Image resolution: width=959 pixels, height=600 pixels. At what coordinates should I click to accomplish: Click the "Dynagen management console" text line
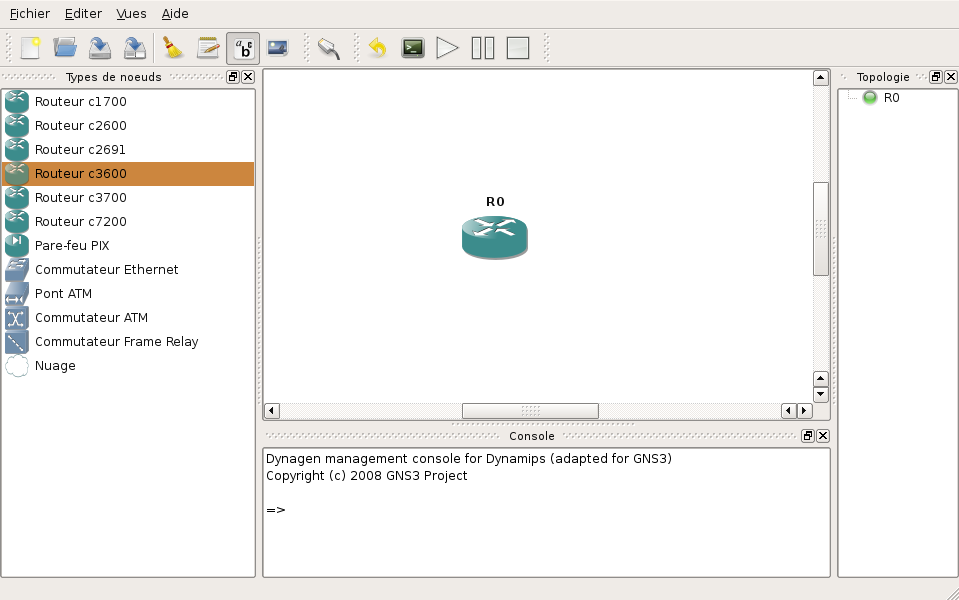(x=468, y=458)
